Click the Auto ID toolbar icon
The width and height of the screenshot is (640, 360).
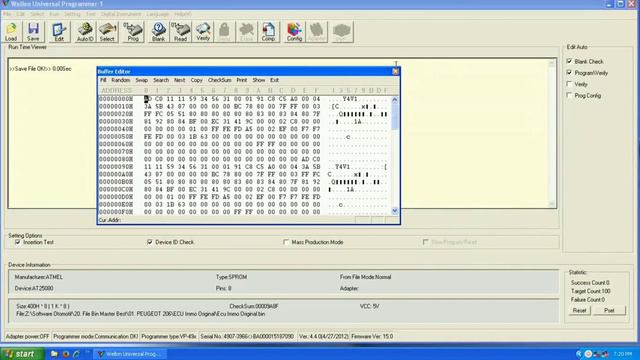(x=85, y=32)
